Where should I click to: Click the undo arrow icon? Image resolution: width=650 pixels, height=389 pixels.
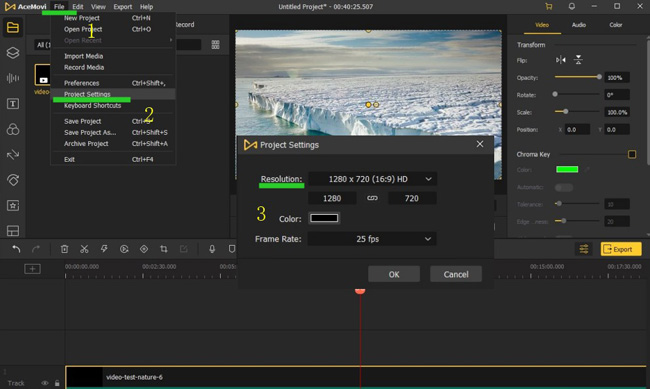tap(16, 249)
